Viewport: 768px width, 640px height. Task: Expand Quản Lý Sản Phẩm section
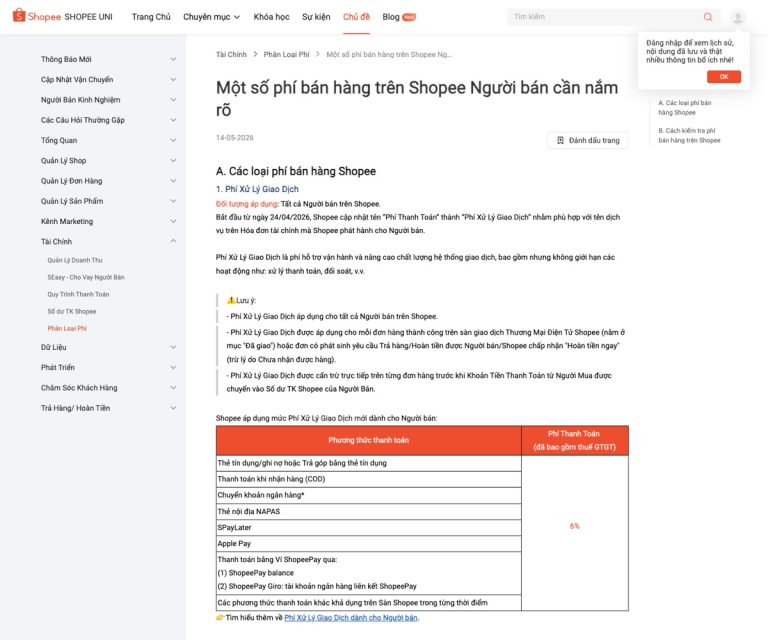pyautogui.click(x=108, y=201)
